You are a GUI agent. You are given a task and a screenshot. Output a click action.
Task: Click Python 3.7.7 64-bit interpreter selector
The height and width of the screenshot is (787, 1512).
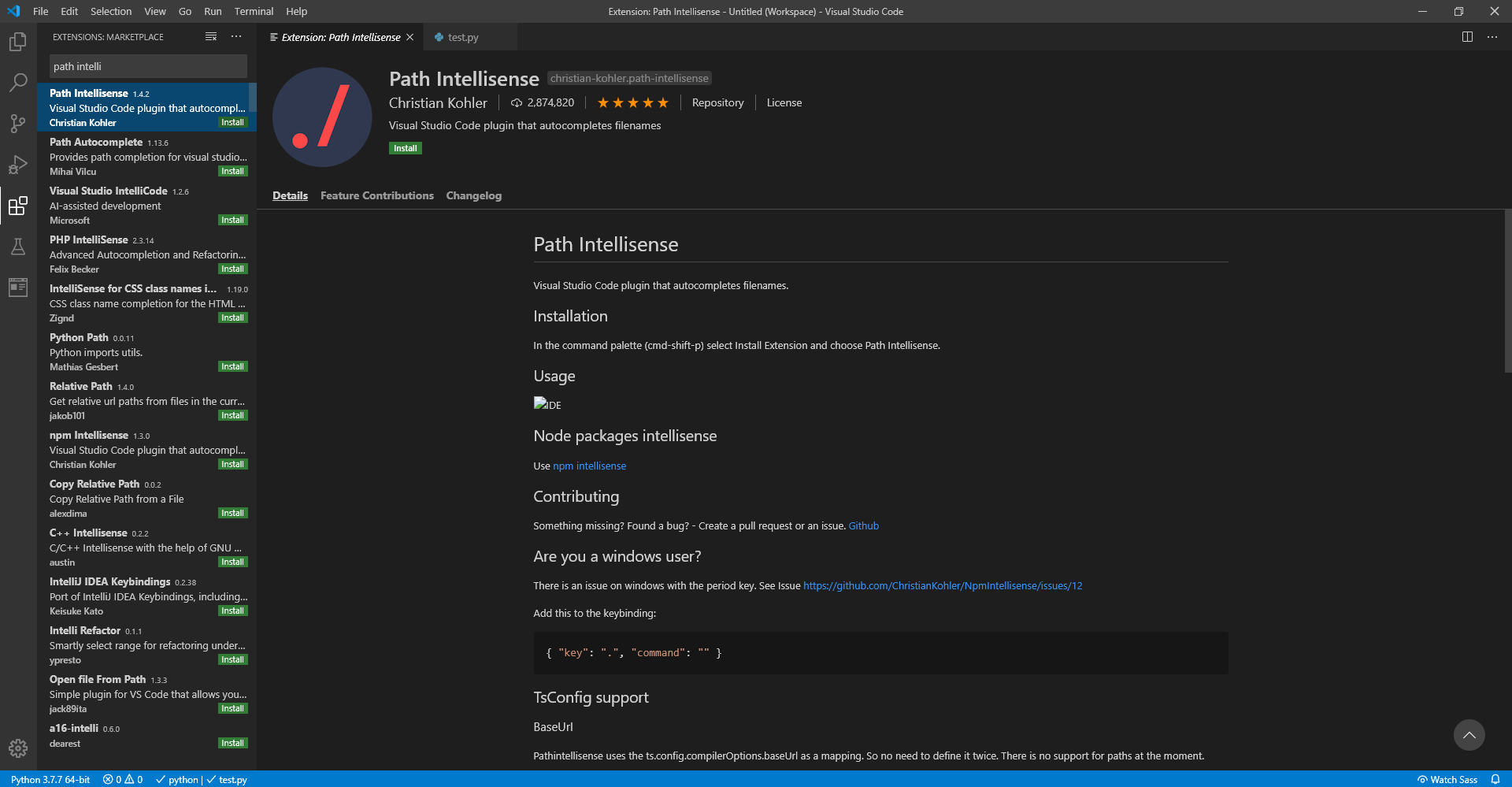click(x=50, y=779)
